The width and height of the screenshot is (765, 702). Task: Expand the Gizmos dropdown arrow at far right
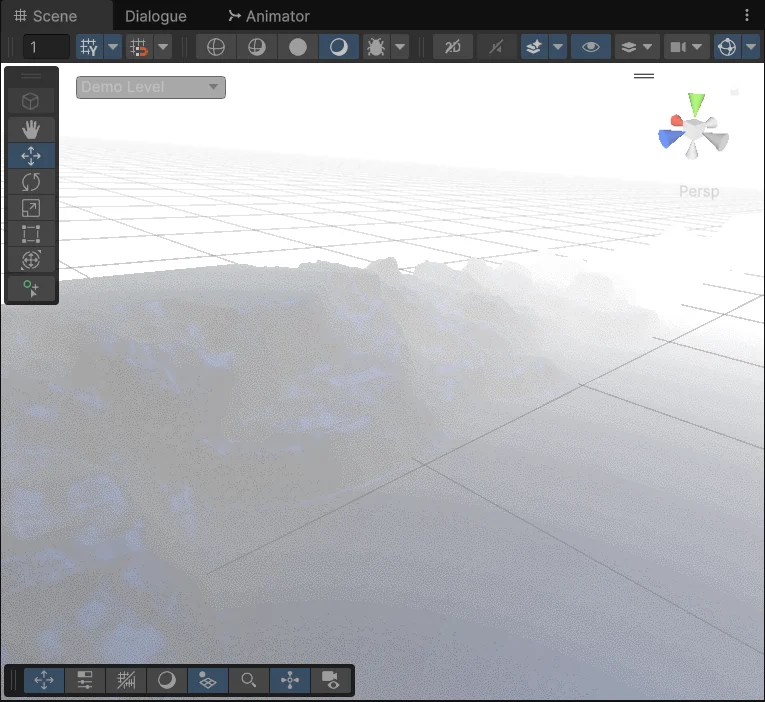coord(751,47)
